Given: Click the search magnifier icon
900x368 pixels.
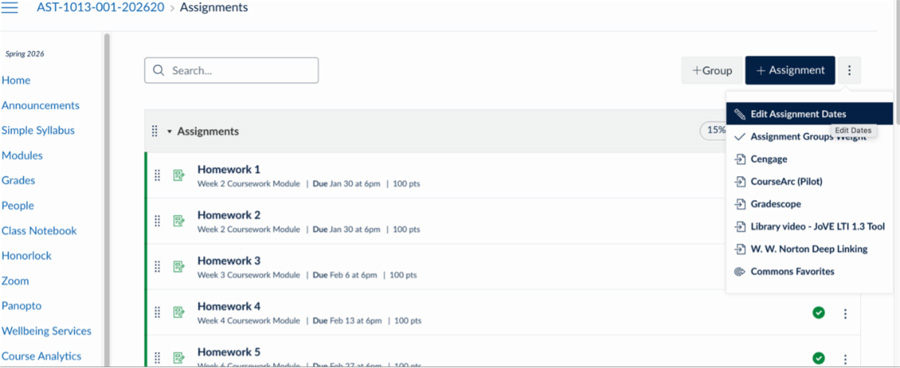Looking at the screenshot, I should pos(158,71).
